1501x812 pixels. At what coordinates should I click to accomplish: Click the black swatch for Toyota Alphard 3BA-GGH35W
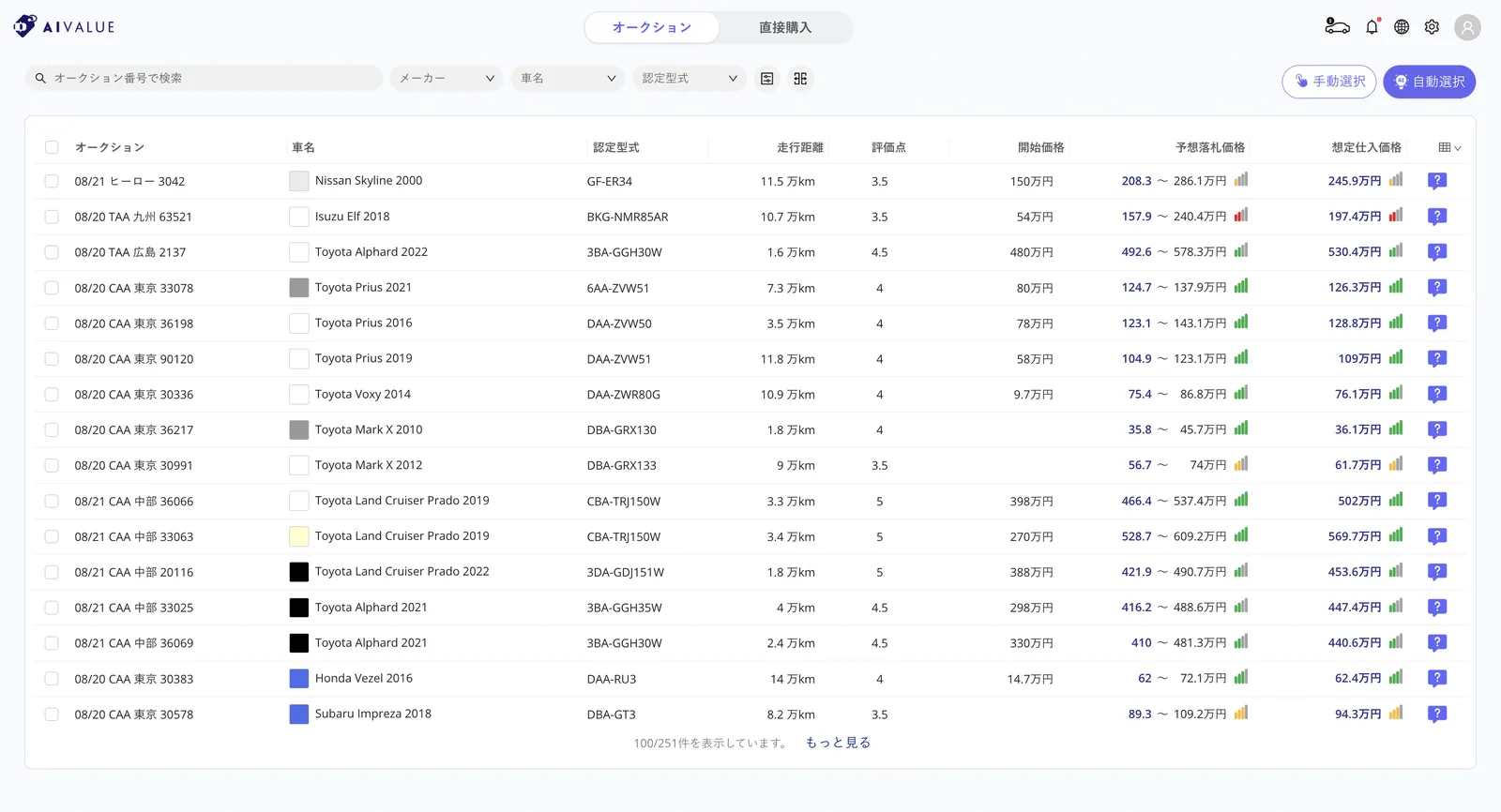299,608
